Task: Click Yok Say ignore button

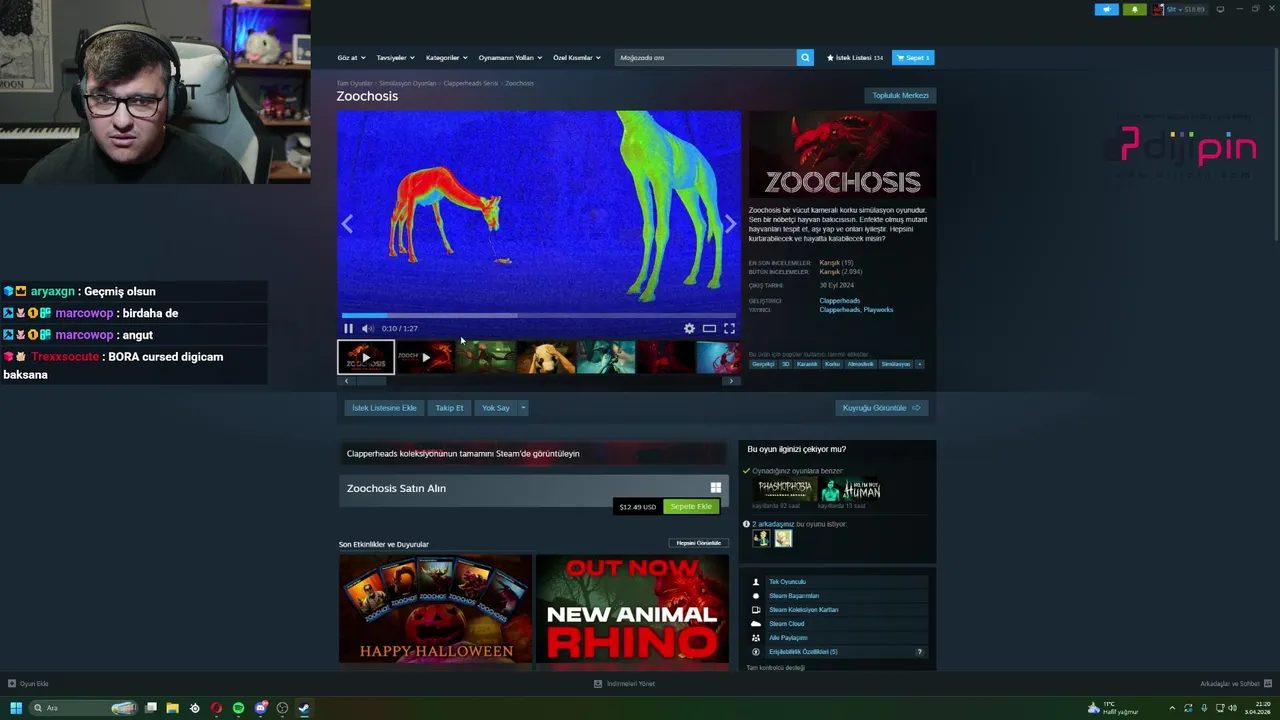Action: [495, 407]
